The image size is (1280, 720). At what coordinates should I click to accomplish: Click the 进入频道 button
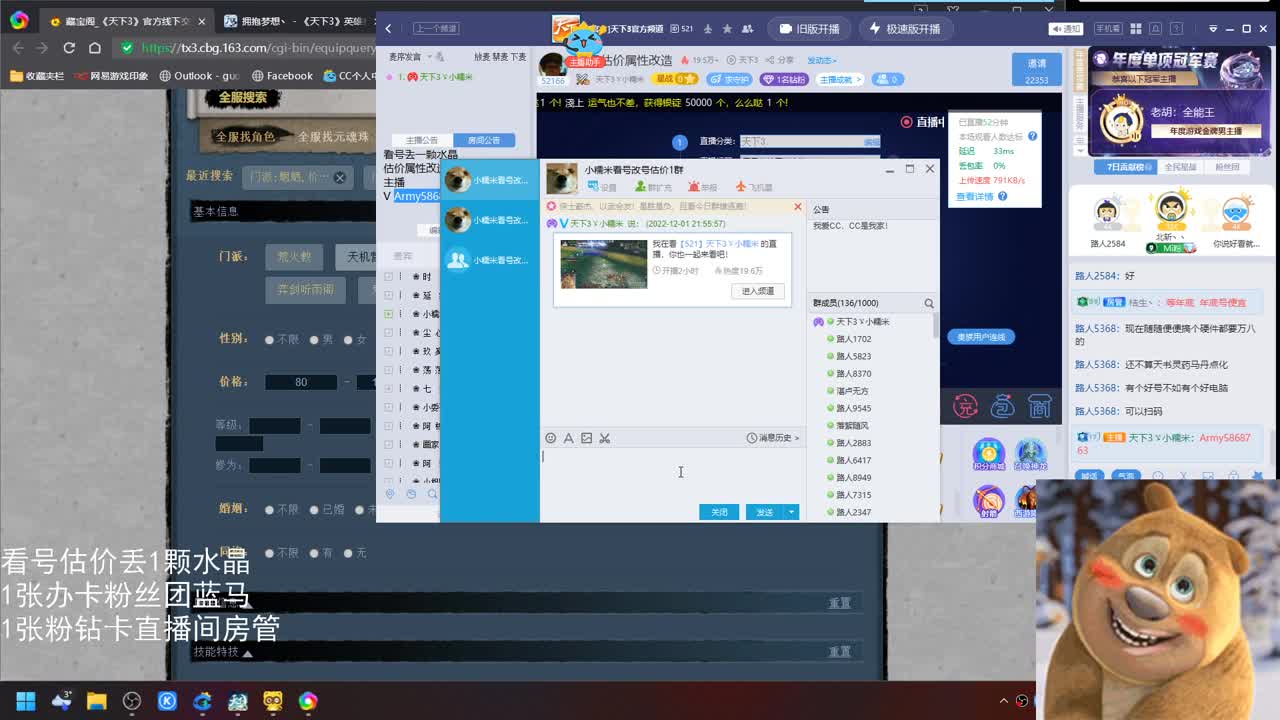(x=757, y=291)
